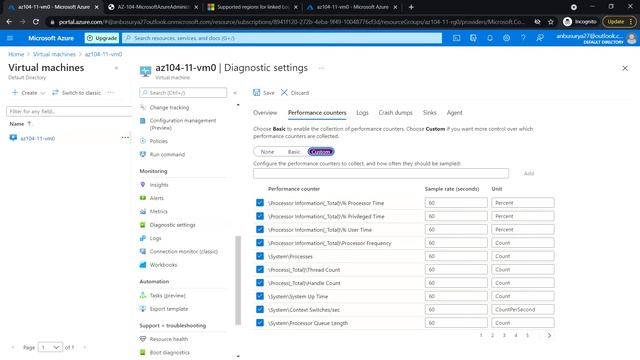The height and width of the screenshot is (360, 640).
Task: Select the AZ-104 MicrosoftAzureAdmin browser tab
Action: [x=154, y=7]
